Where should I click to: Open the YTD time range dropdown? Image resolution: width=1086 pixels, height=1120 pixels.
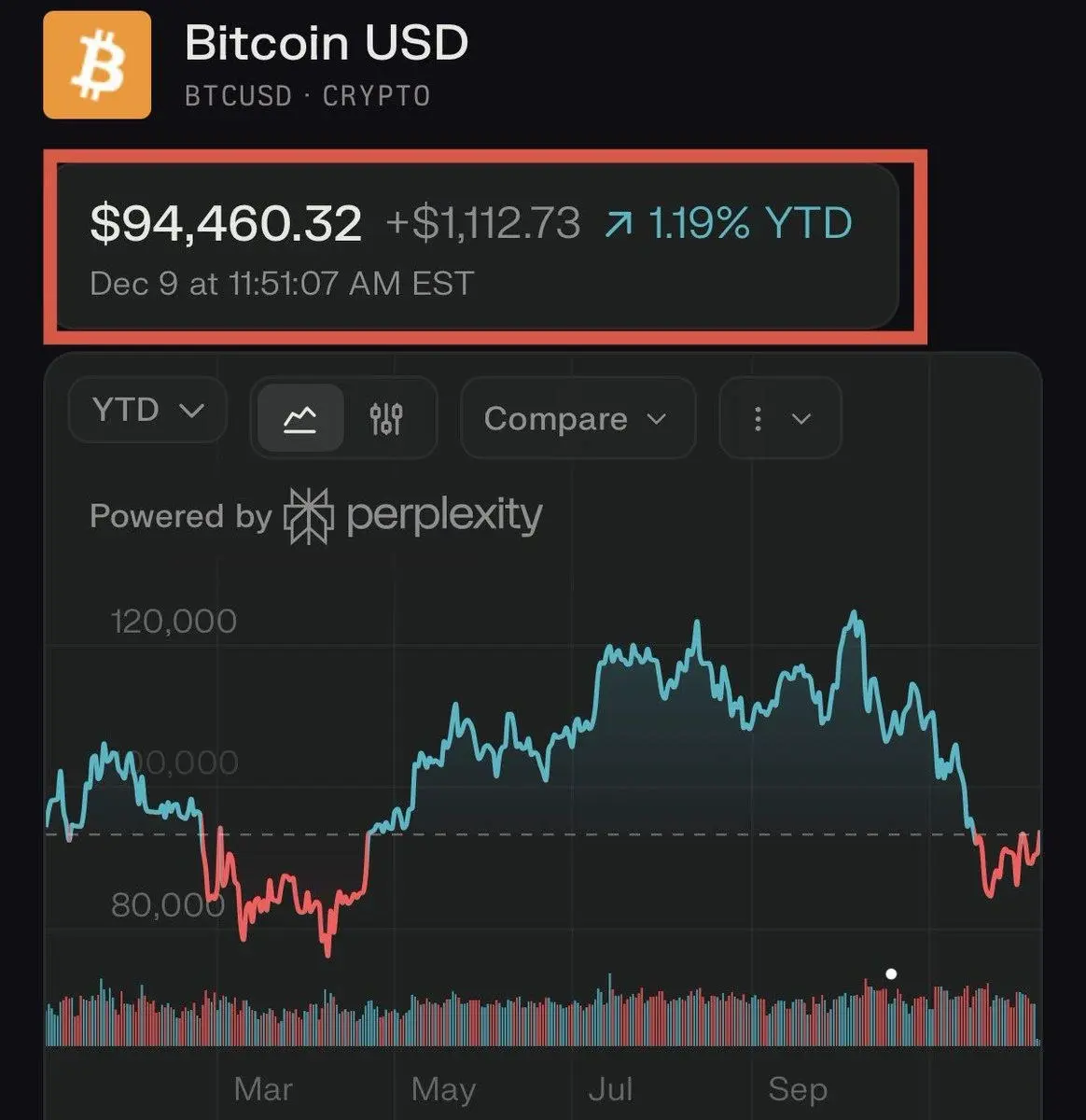[147, 410]
